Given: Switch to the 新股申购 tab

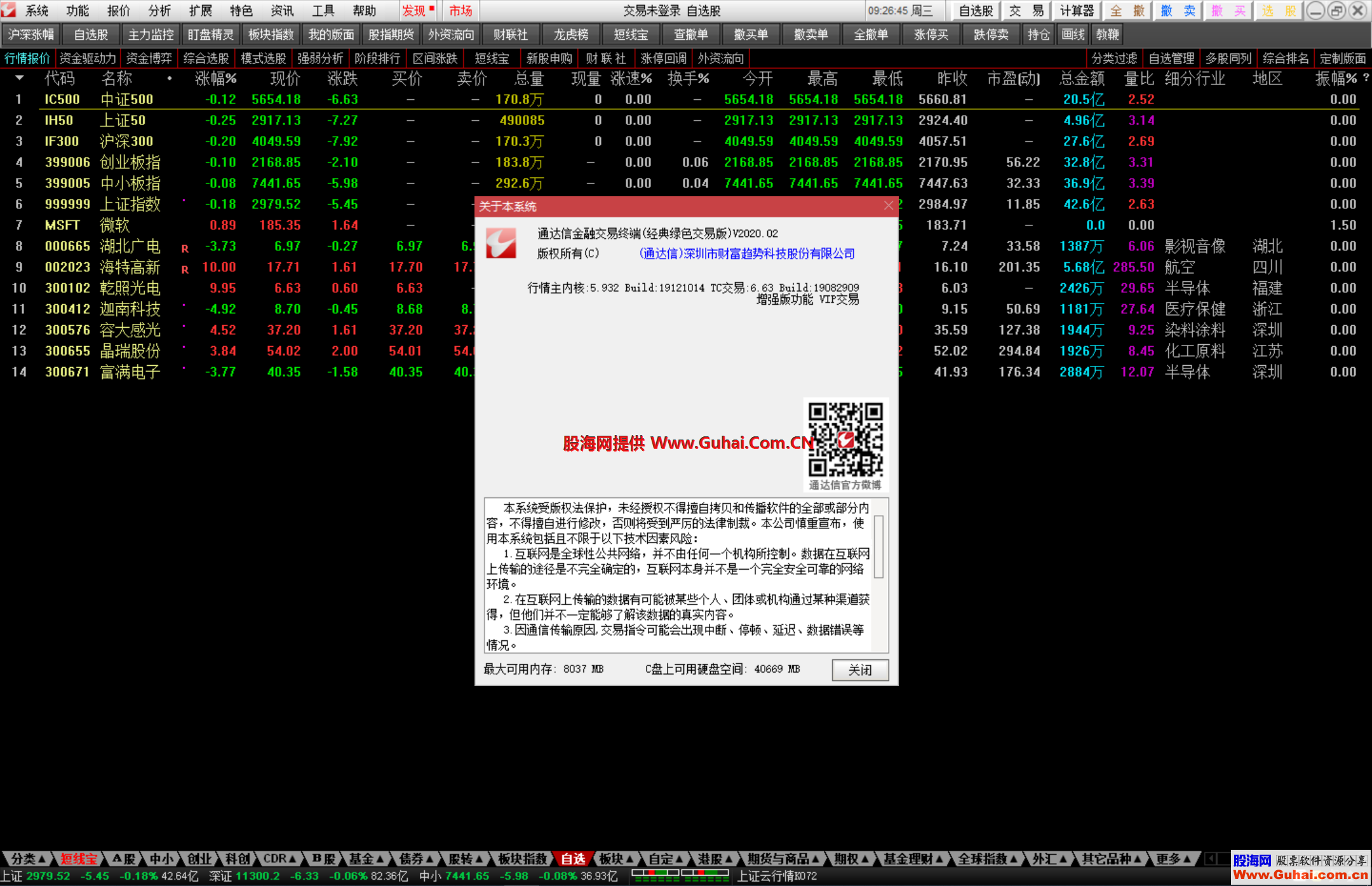Looking at the screenshot, I should click(549, 58).
